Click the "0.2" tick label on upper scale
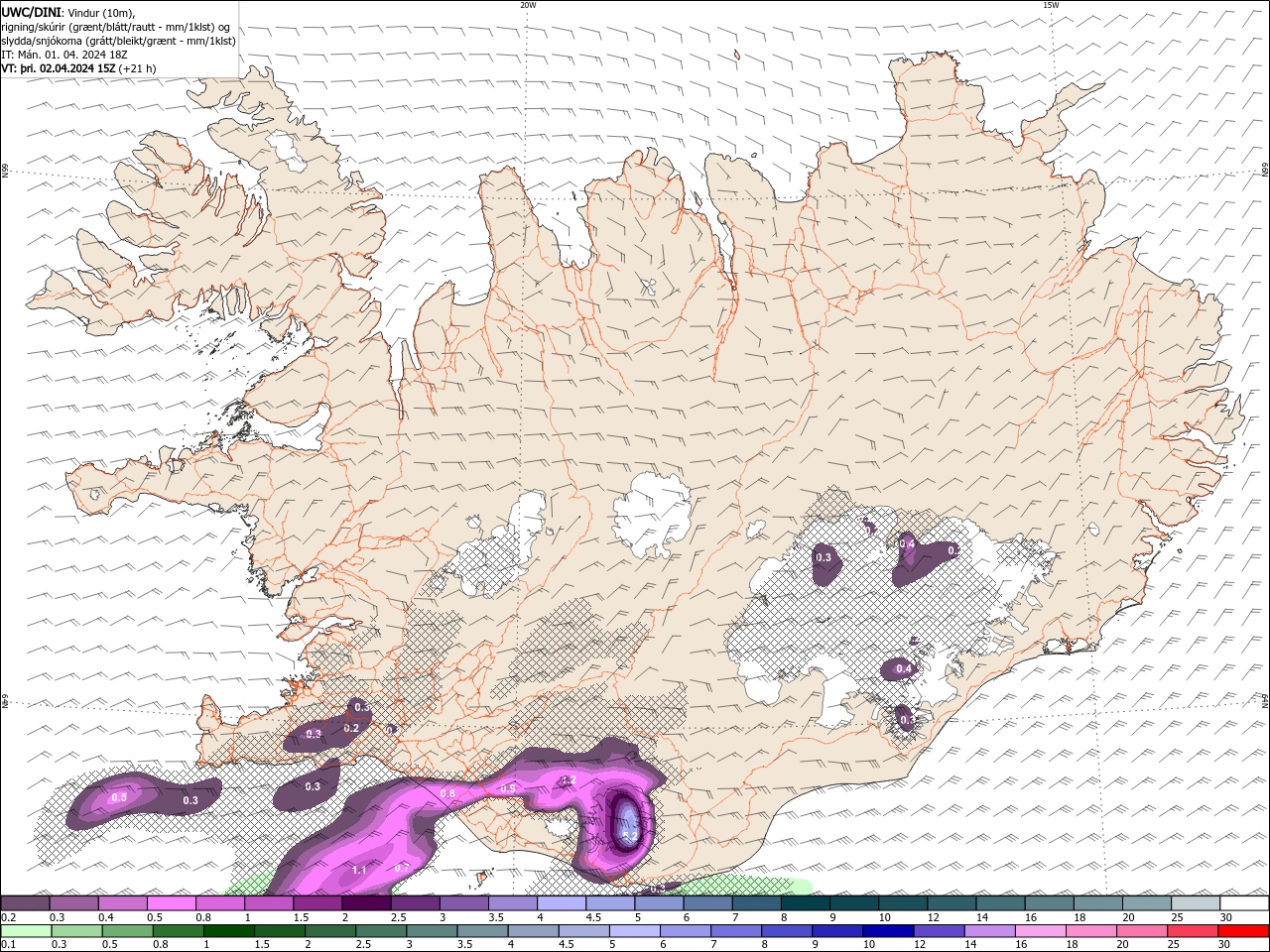The width and height of the screenshot is (1270, 952). tap(8, 917)
